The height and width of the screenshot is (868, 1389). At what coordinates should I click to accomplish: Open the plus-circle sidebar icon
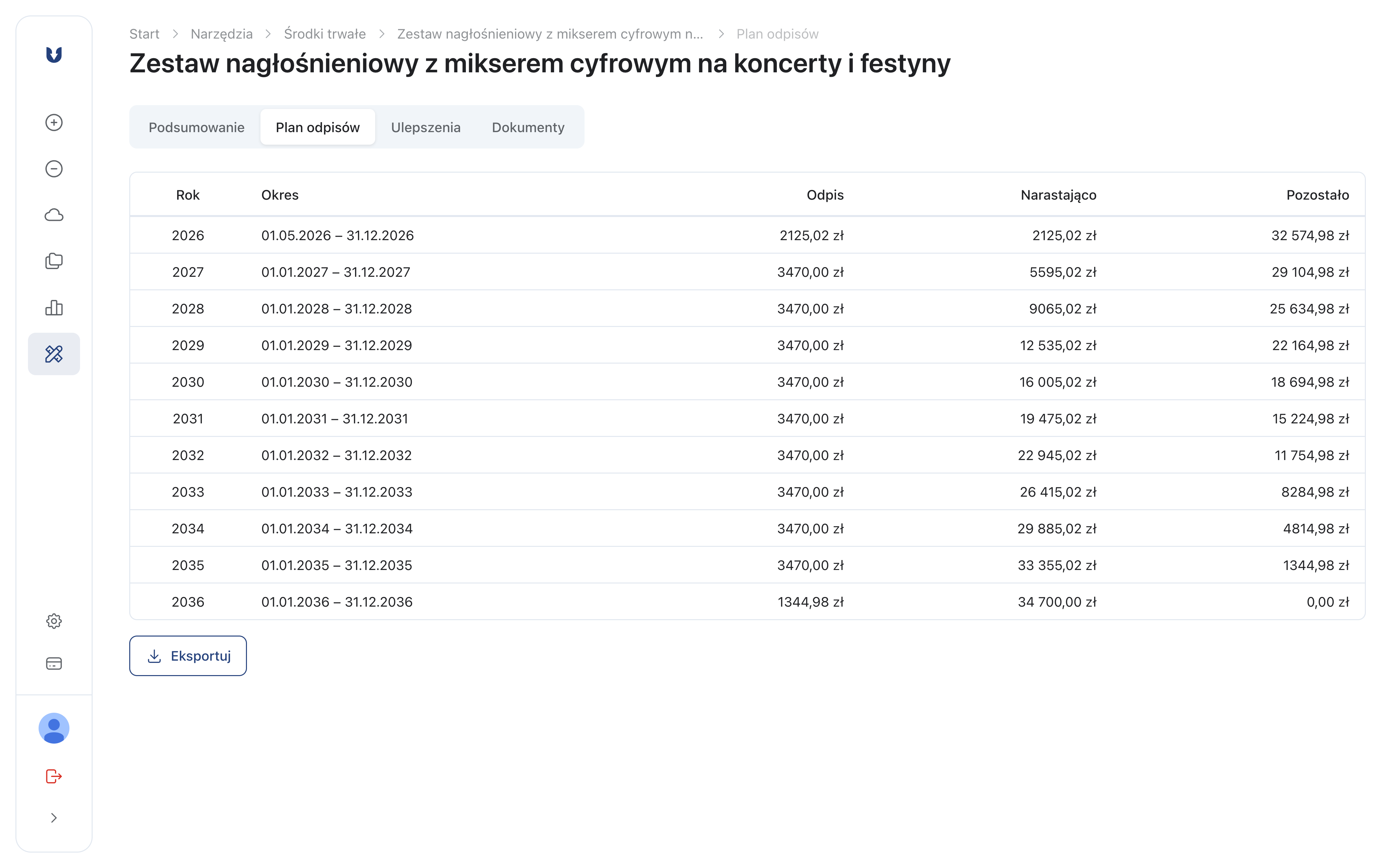pyautogui.click(x=54, y=122)
